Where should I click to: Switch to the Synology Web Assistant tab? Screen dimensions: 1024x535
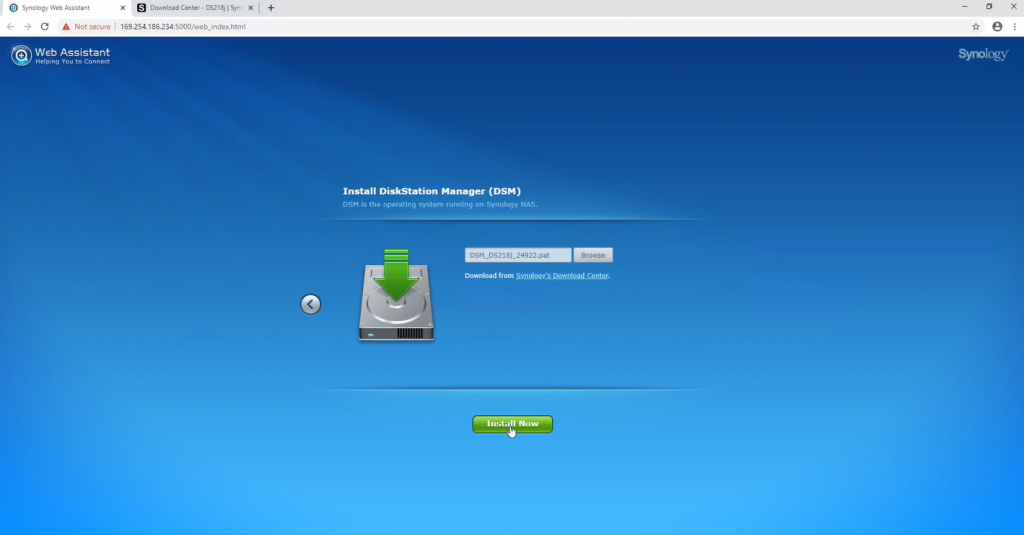click(x=63, y=8)
